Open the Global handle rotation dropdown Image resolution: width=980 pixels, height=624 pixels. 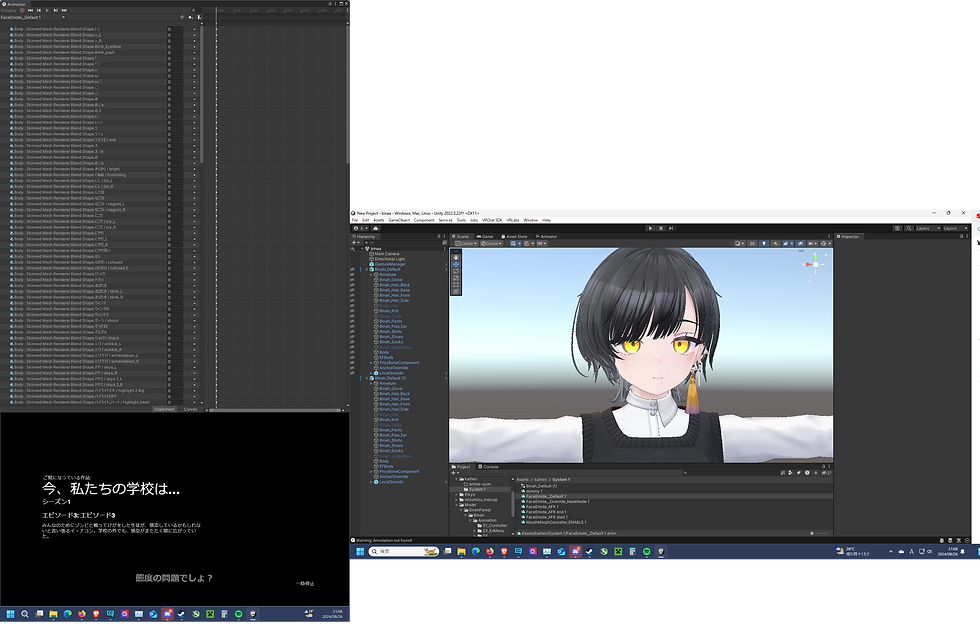coord(492,243)
